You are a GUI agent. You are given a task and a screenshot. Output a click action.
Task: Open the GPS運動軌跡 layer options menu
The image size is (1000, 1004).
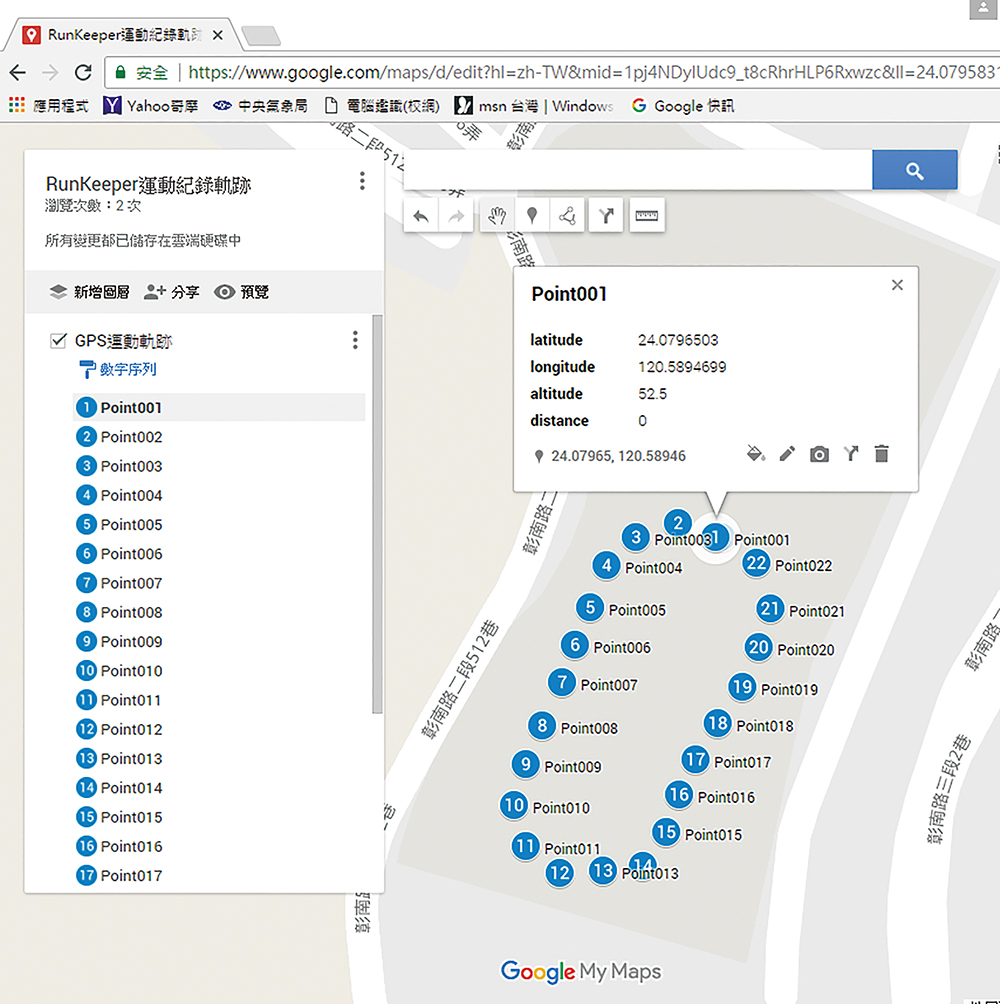pyautogui.click(x=355, y=340)
